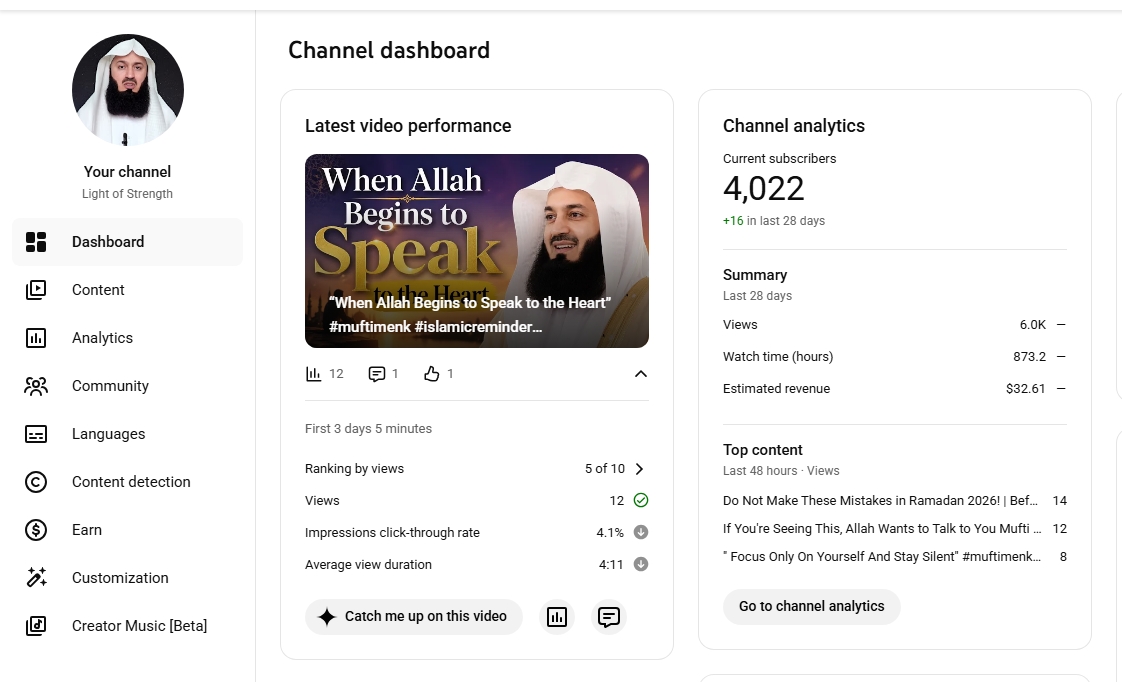Click the down-arrow icon beside Average view duration

point(641,564)
